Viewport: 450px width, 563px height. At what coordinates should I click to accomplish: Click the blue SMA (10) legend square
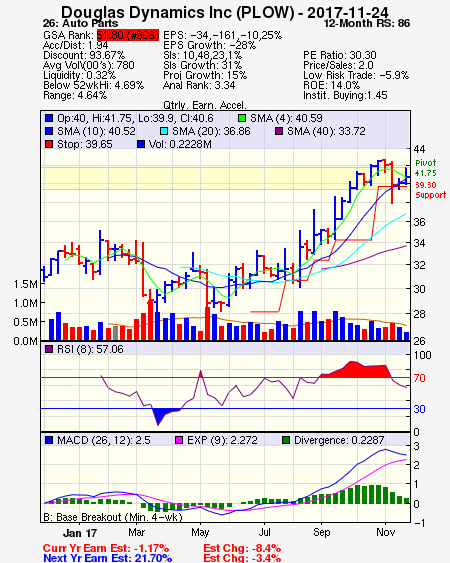(x=49, y=131)
